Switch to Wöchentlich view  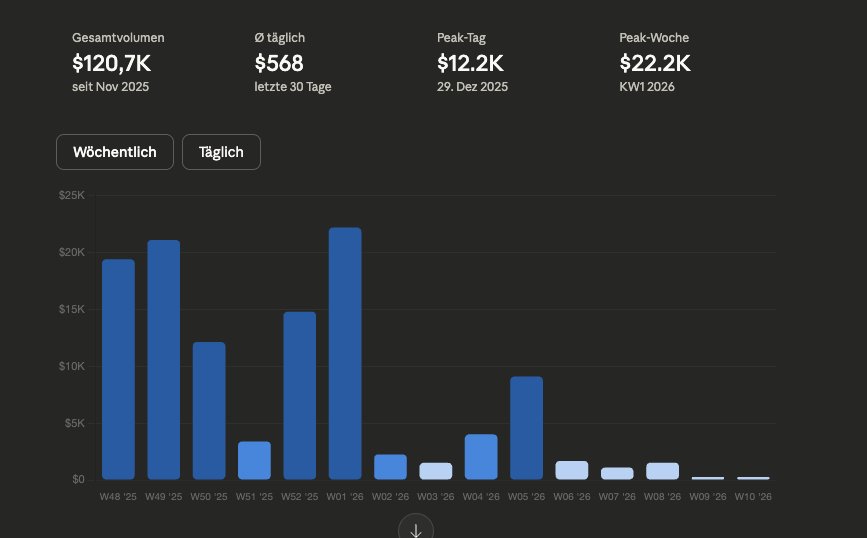pos(115,152)
